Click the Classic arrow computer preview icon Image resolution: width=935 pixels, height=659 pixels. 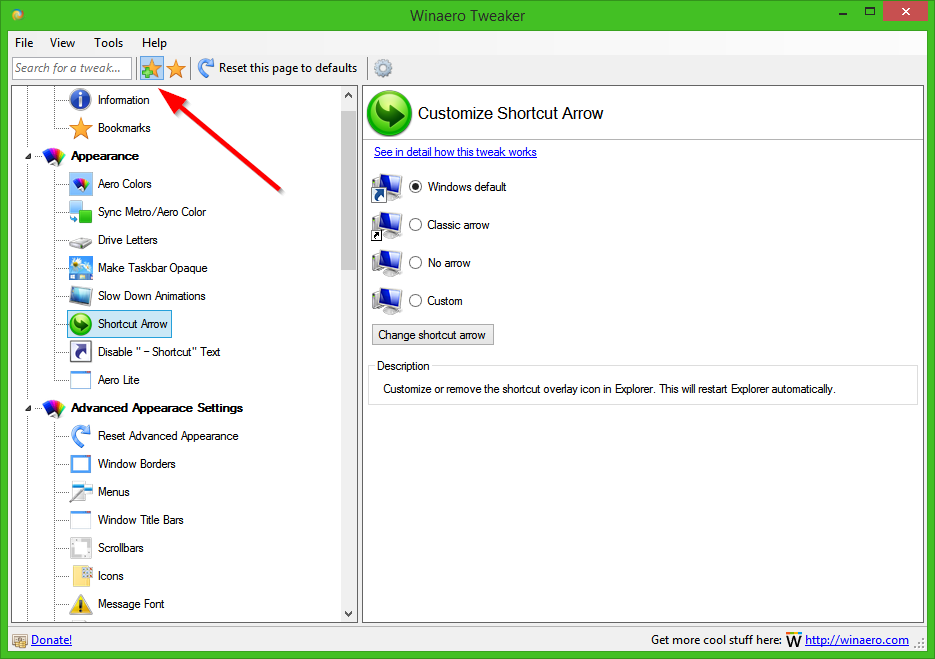[x=386, y=226]
